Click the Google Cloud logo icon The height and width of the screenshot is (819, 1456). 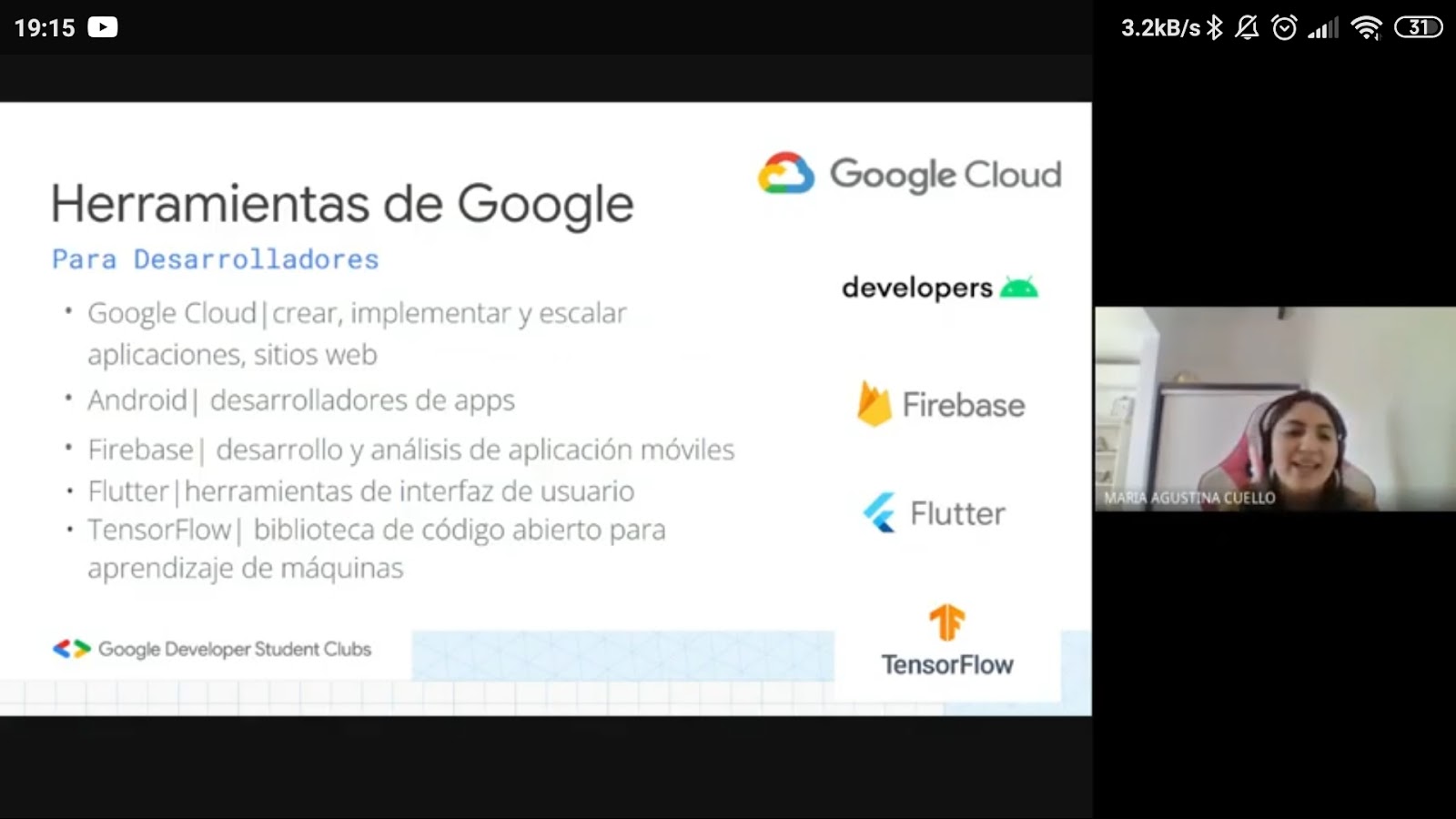(x=786, y=173)
